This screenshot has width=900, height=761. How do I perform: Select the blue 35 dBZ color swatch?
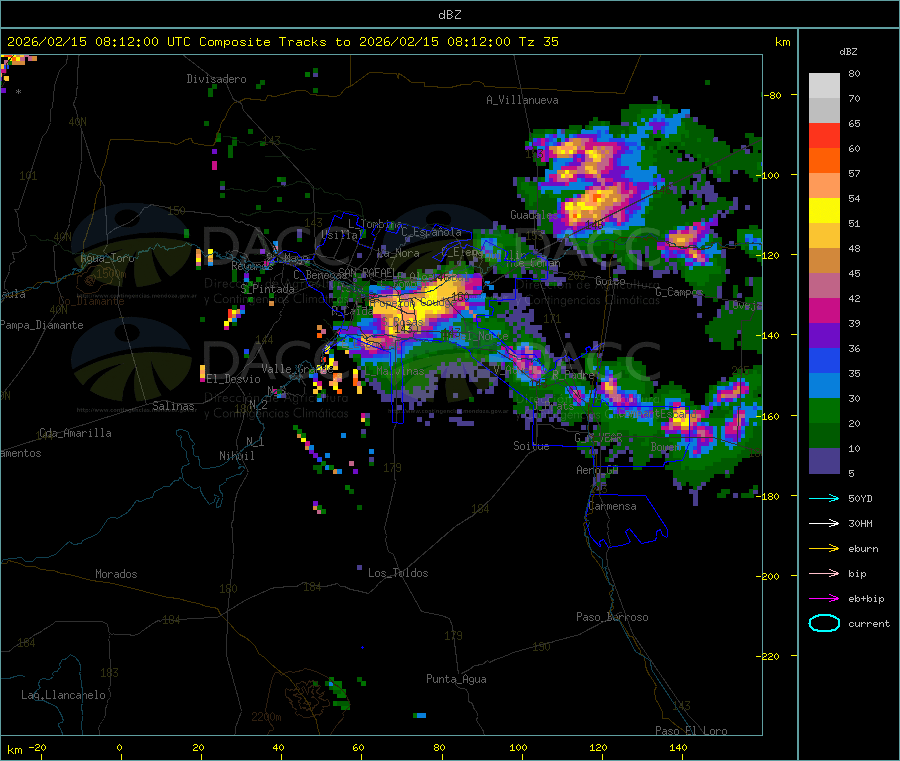click(824, 360)
